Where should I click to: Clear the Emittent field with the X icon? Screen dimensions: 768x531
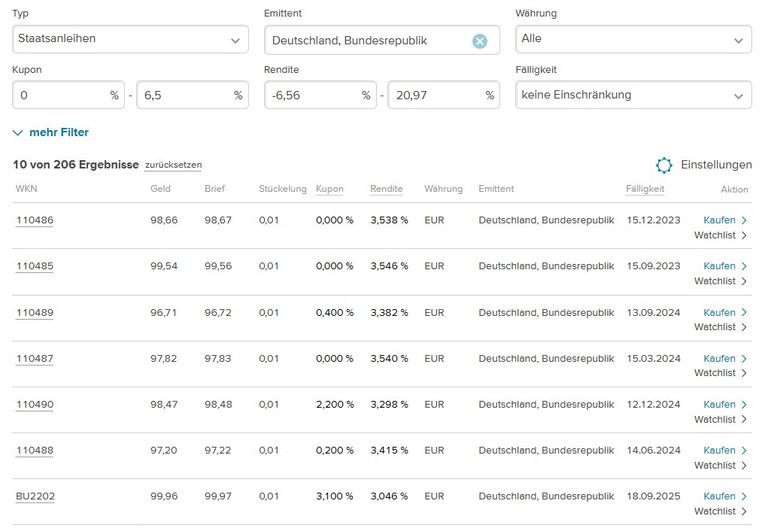click(x=479, y=41)
